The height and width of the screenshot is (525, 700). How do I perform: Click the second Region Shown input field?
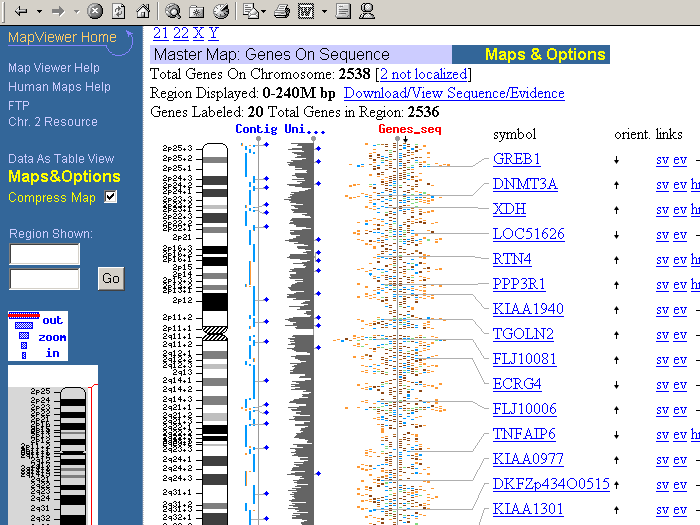tap(45, 279)
